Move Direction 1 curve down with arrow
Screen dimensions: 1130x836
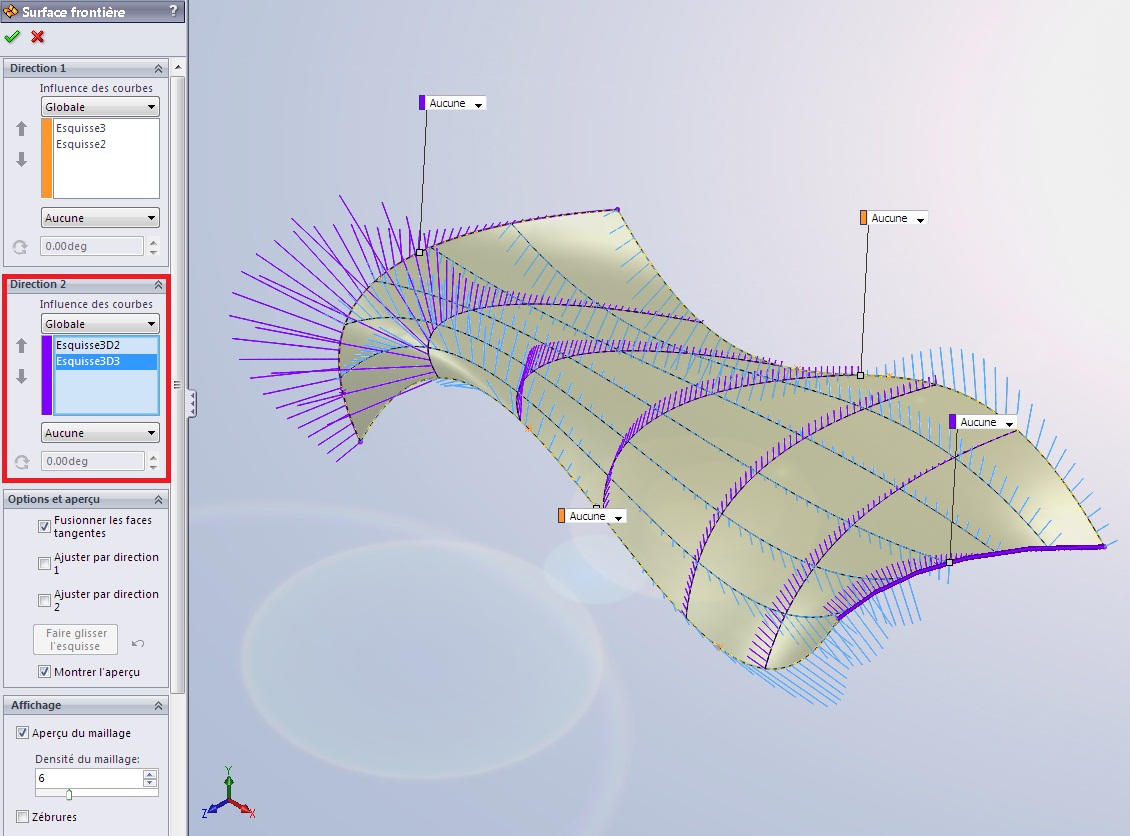tap(21, 160)
